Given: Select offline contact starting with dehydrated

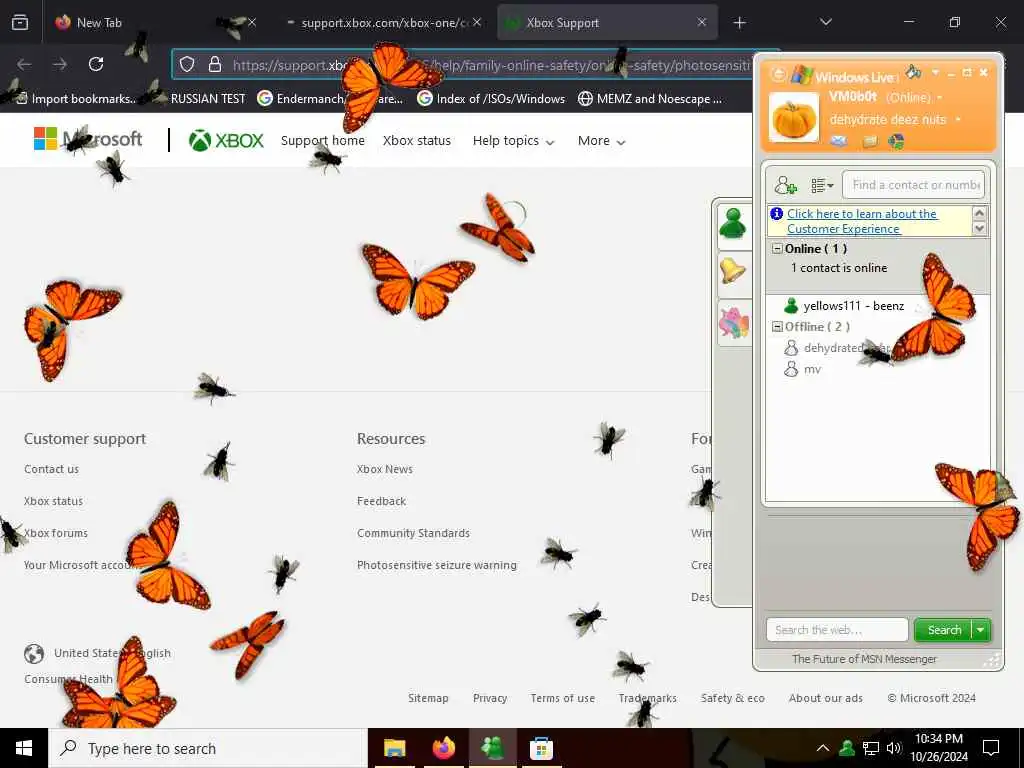Looking at the screenshot, I should pos(837,348).
